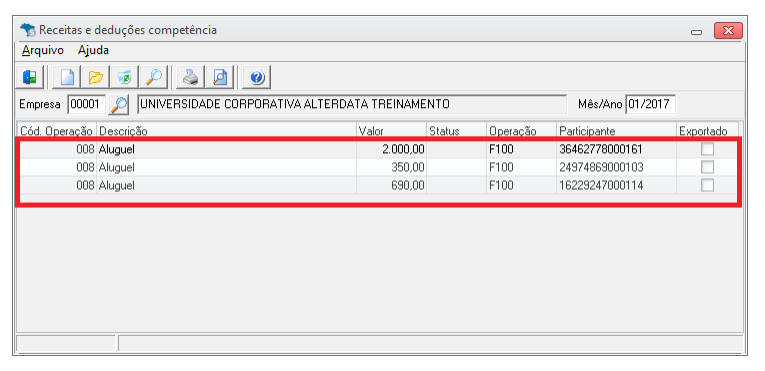Click the Mês/Ano field 01/2017
The height and width of the screenshot is (371, 765).
pyautogui.click(x=650, y=104)
